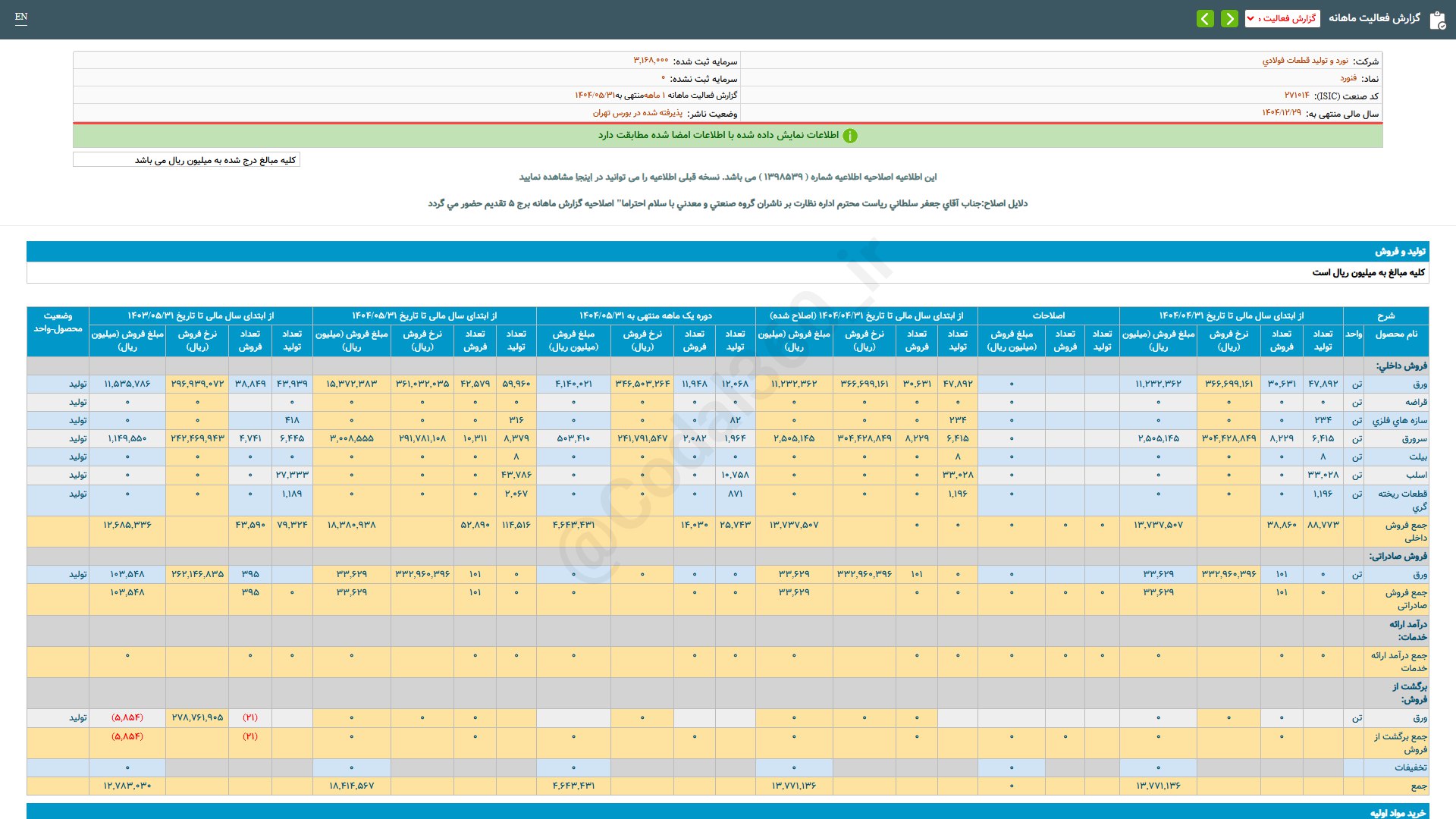Click the green signature-match information banner
This screenshot has width=1456, height=819.
tap(726, 136)
